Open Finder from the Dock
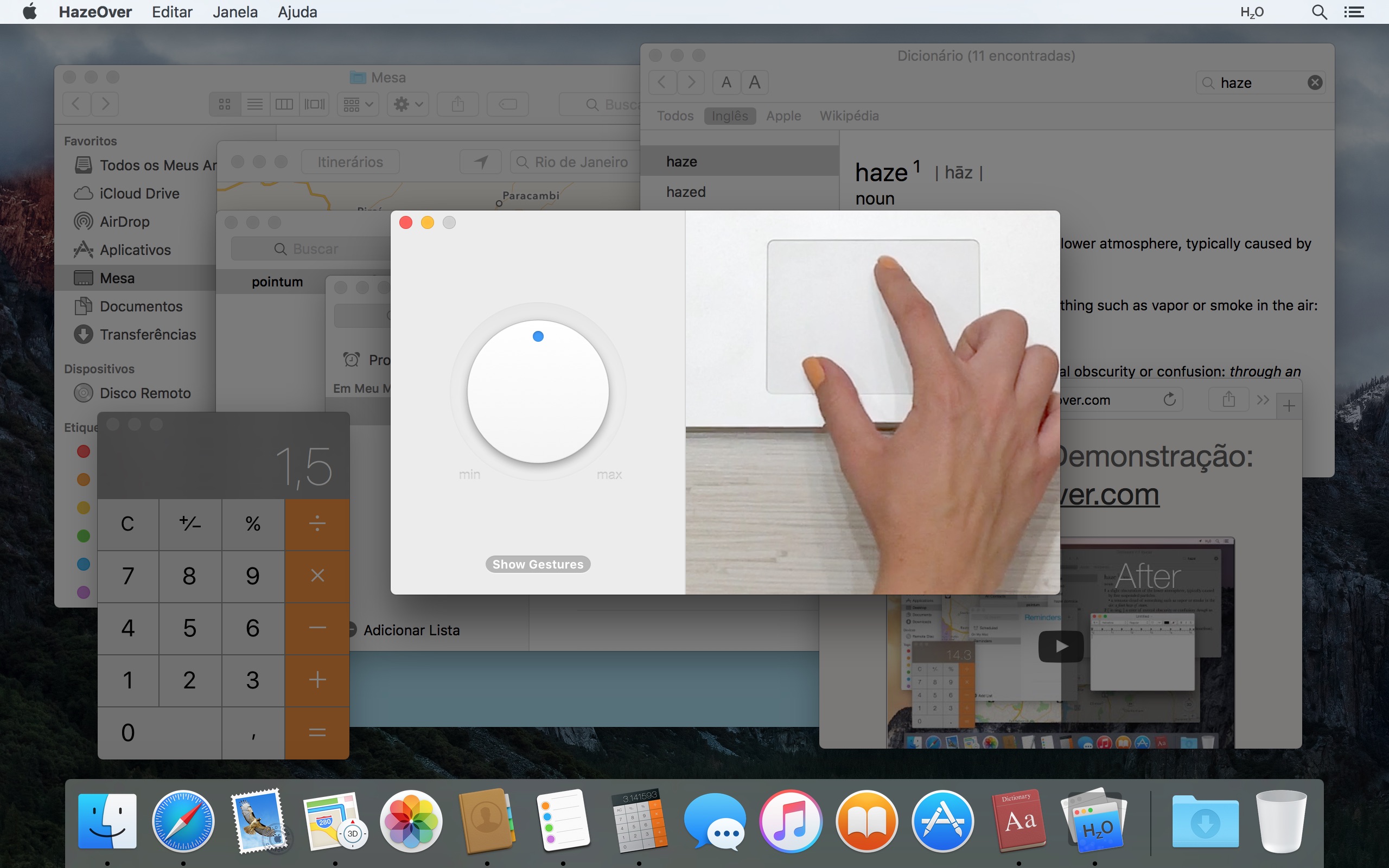 click(107, 821)
